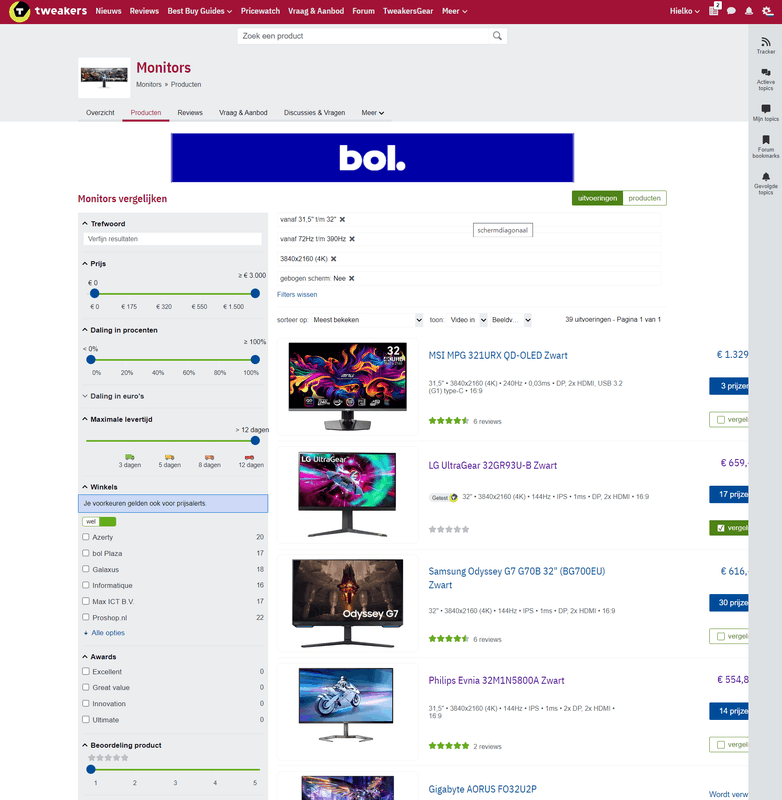Open Actieve topics in the sidebar

[x=766, y=79]
